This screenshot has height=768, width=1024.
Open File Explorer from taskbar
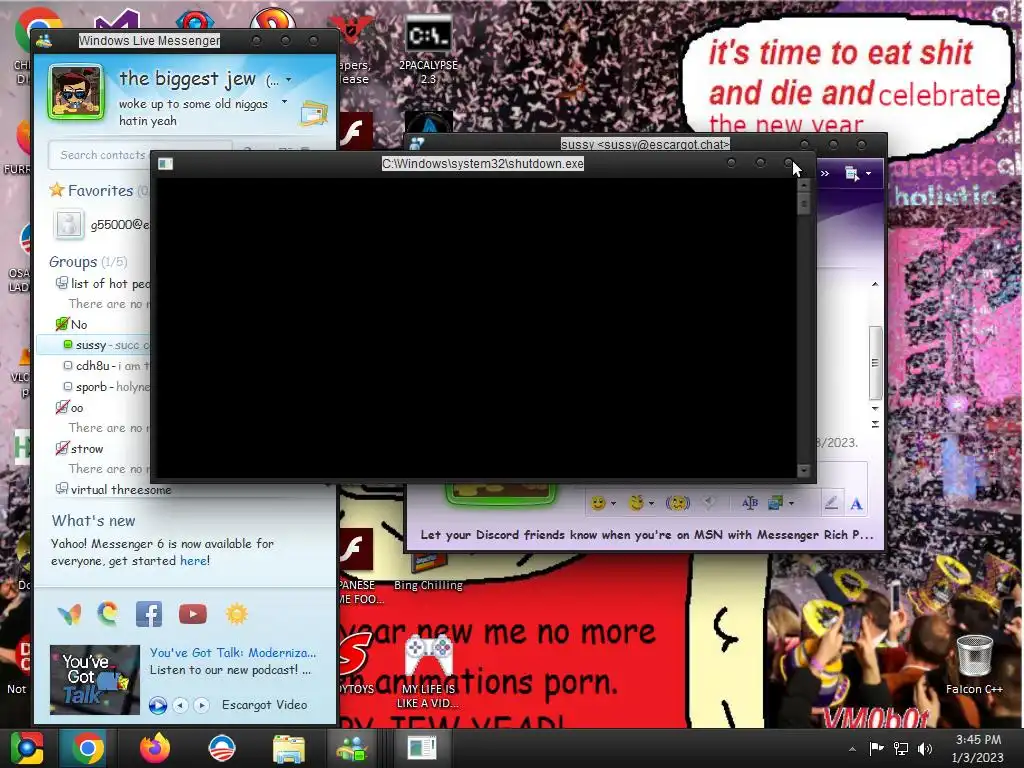[289, 748]
